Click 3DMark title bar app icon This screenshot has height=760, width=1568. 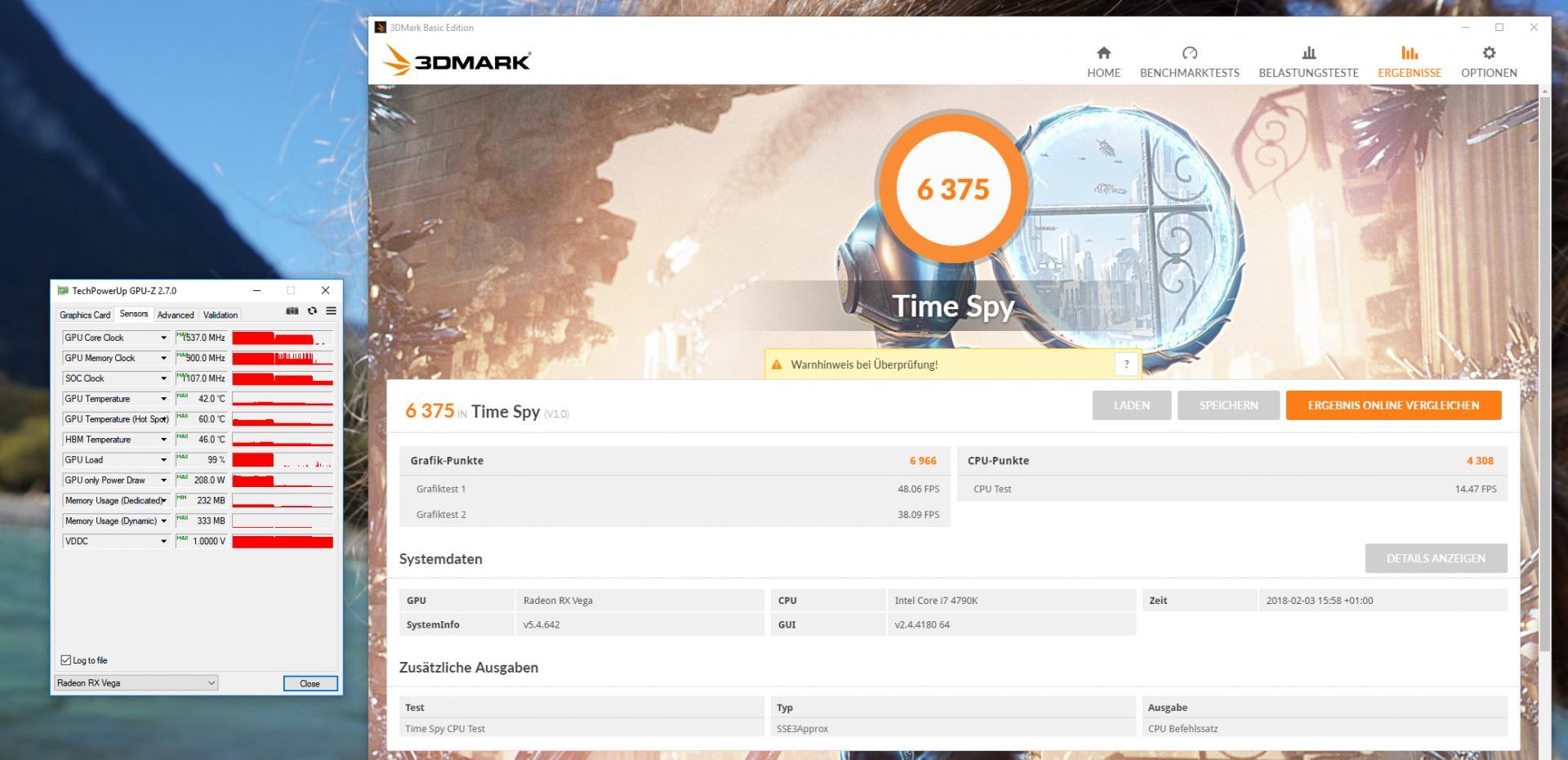point(381,27)
